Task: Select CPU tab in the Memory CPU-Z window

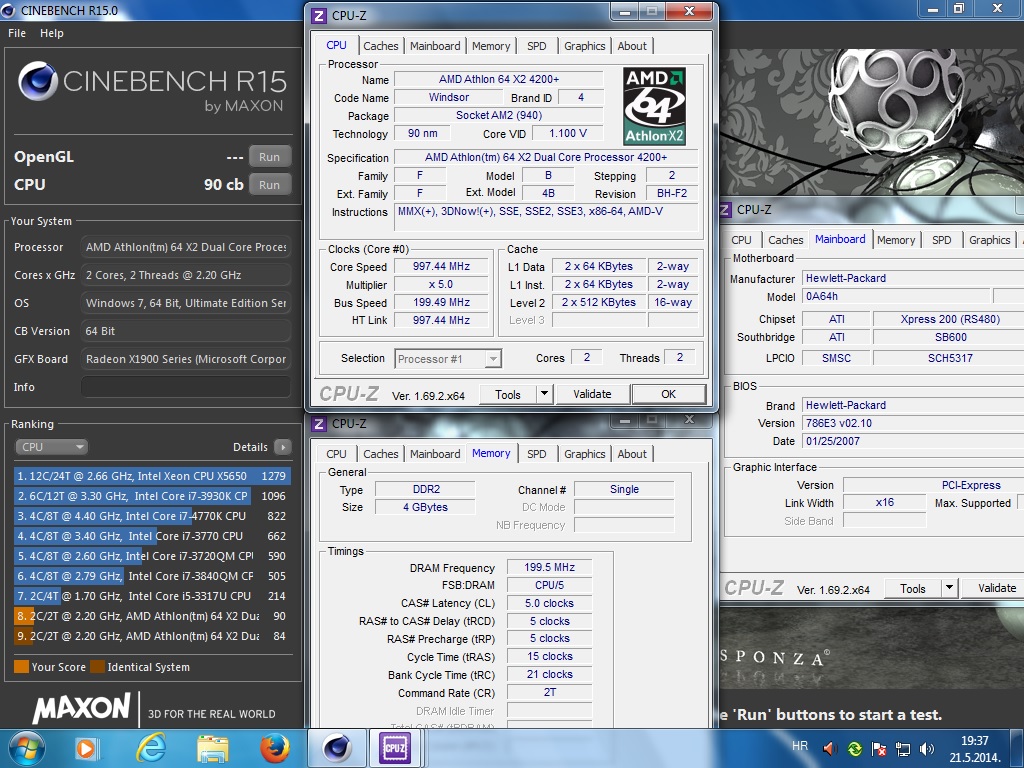Action: (336, 454)
